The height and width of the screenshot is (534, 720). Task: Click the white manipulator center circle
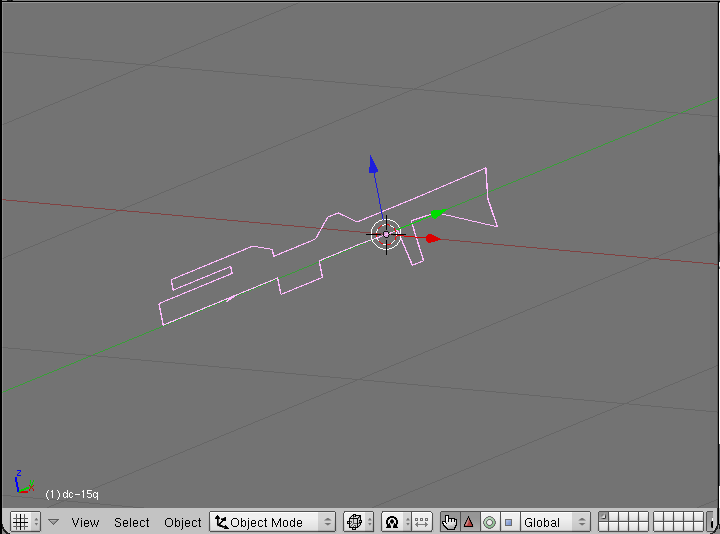386,234
